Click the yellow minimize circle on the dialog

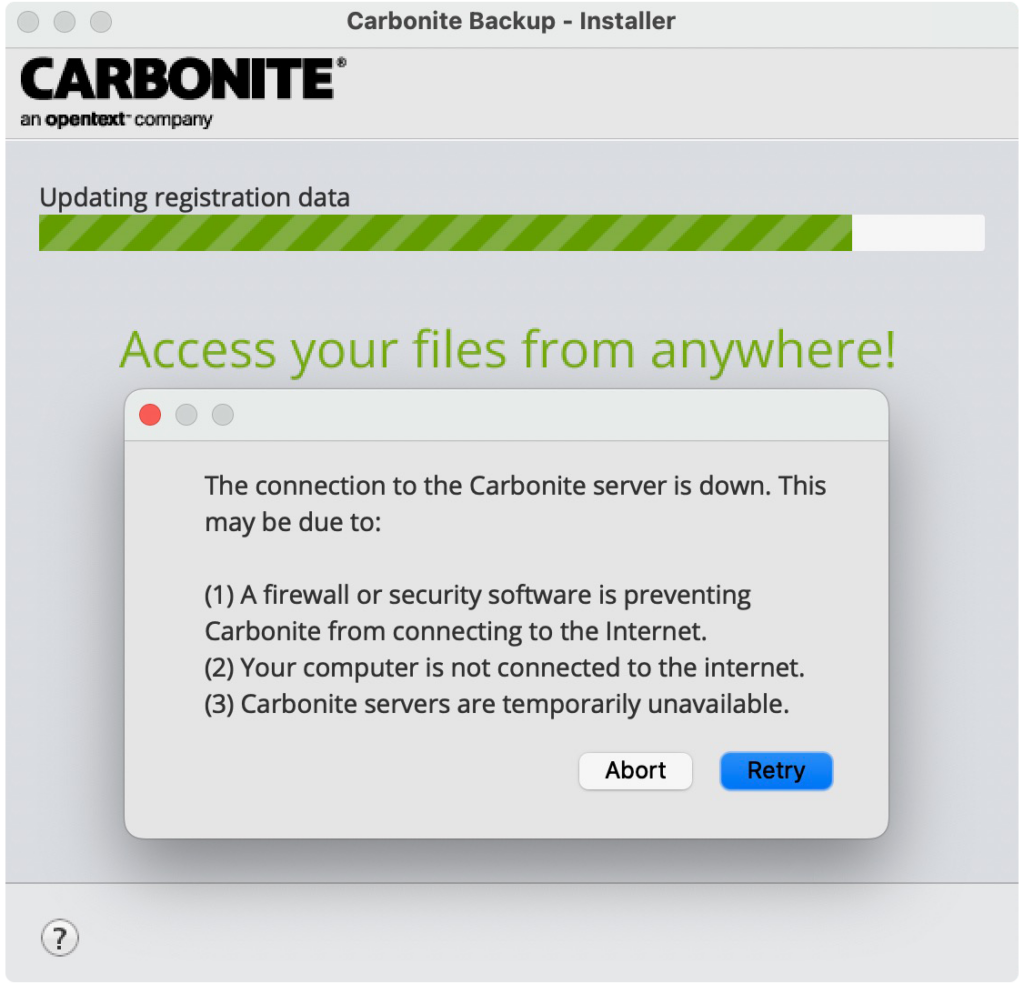186,414
